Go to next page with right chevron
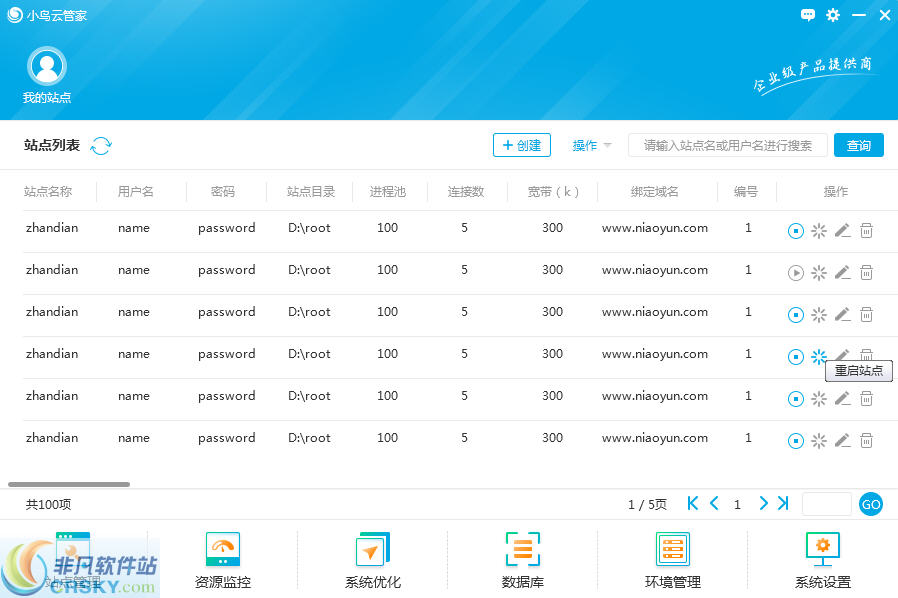Screen dimensions: 898x598 point(763,504)
